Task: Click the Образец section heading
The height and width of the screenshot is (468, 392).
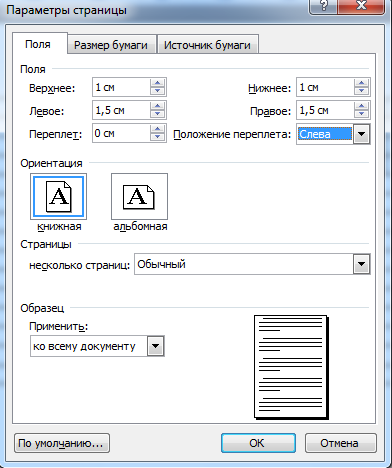Action: tap(42, 308)
